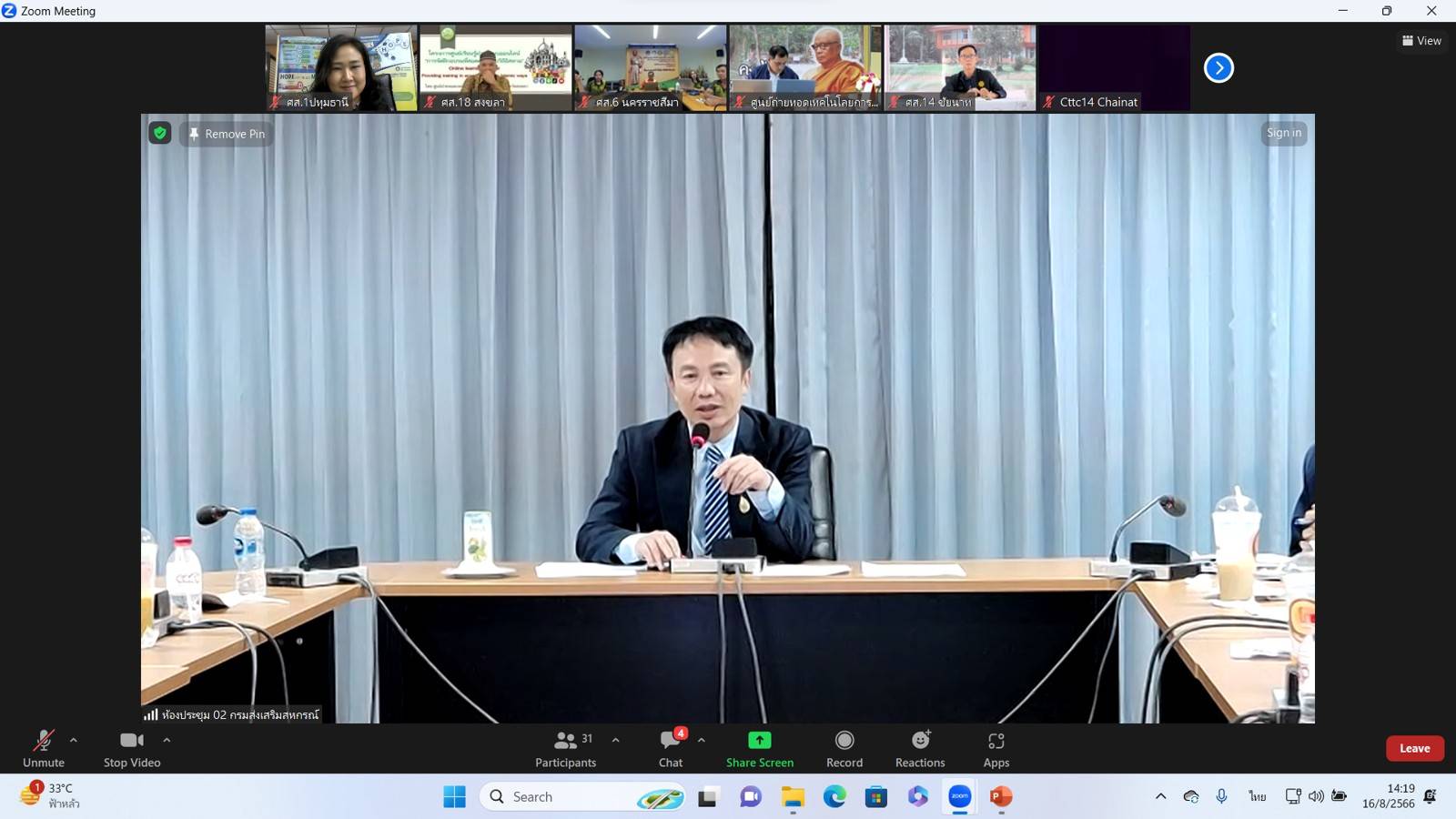Expand audio options arrow next to Unmute
Screen dimensions: 1456x819
(74, 740)
